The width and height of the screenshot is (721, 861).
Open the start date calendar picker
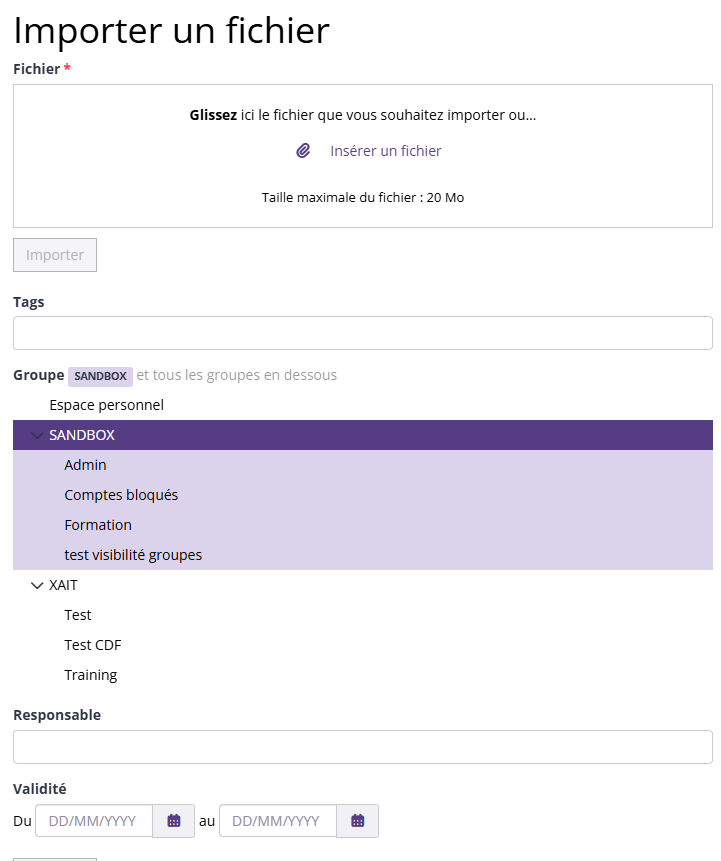coord(174,821)
